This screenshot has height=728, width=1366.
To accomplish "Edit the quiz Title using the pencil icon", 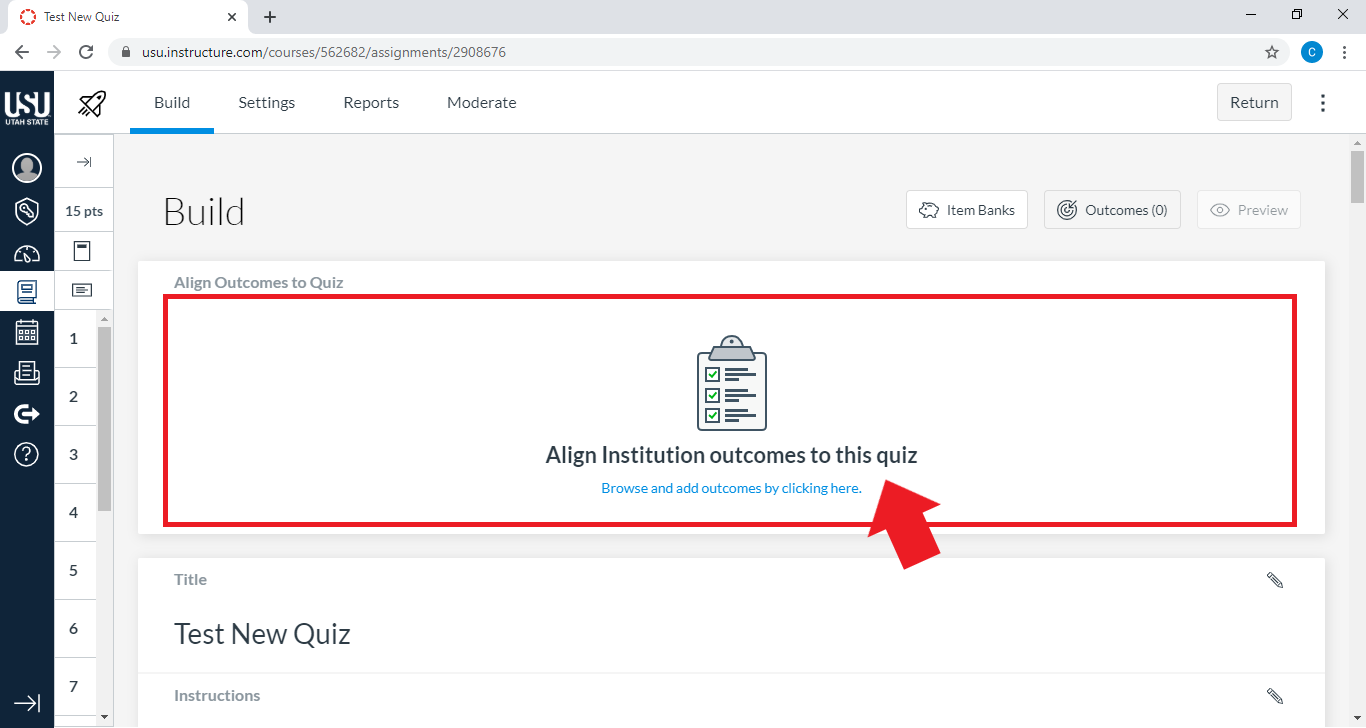I will click(x=1275, y=579).
